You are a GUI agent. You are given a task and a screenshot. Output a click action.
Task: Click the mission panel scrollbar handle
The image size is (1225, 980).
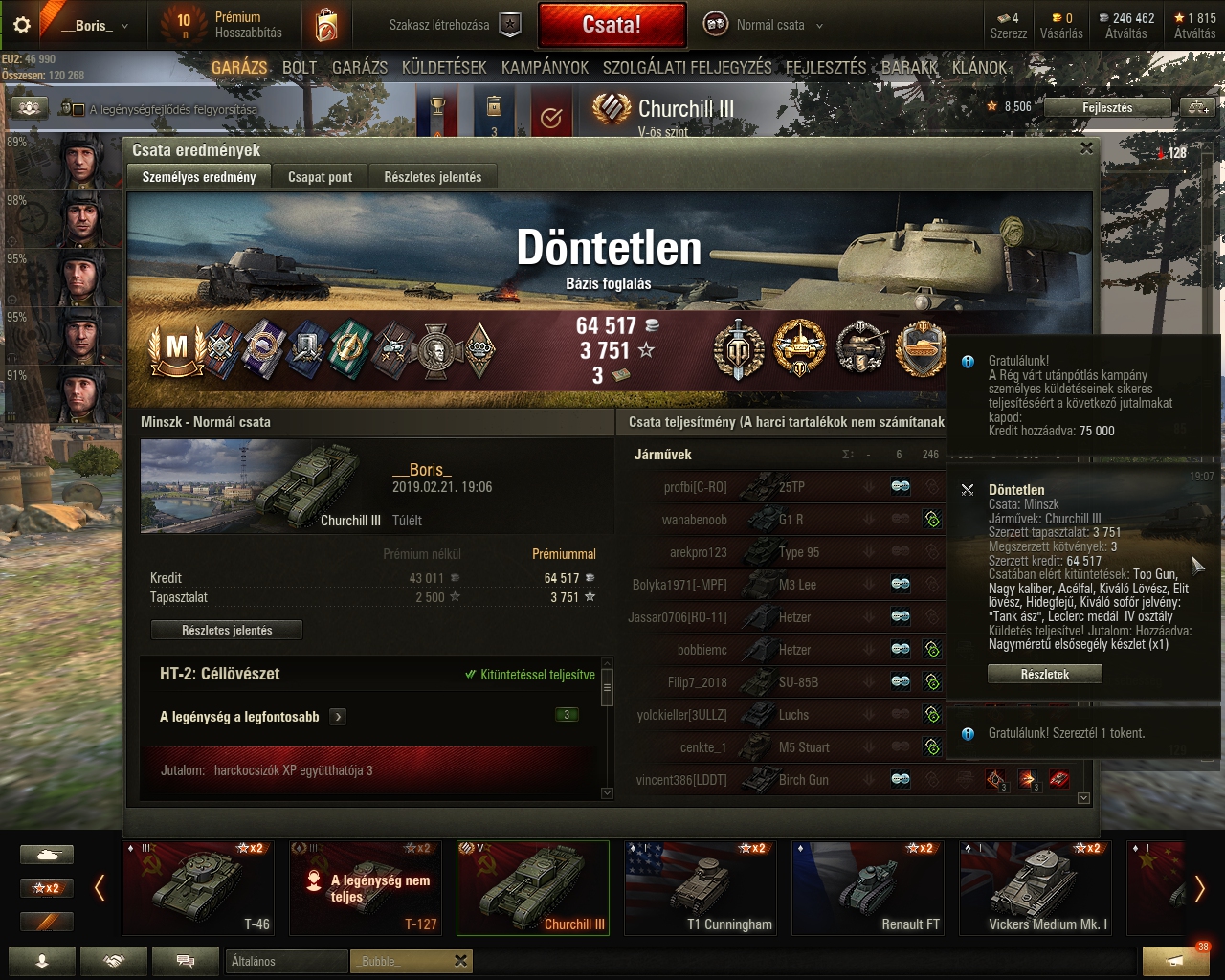607,687
